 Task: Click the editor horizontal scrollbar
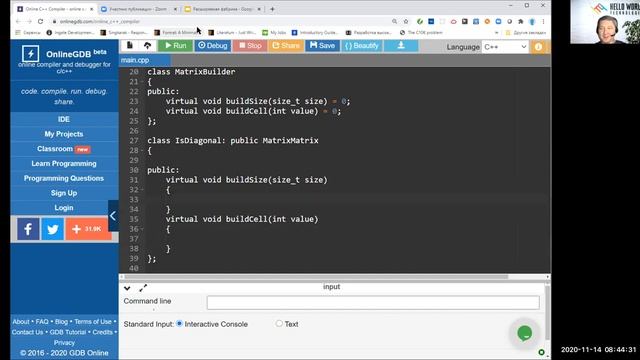[316, 277]
